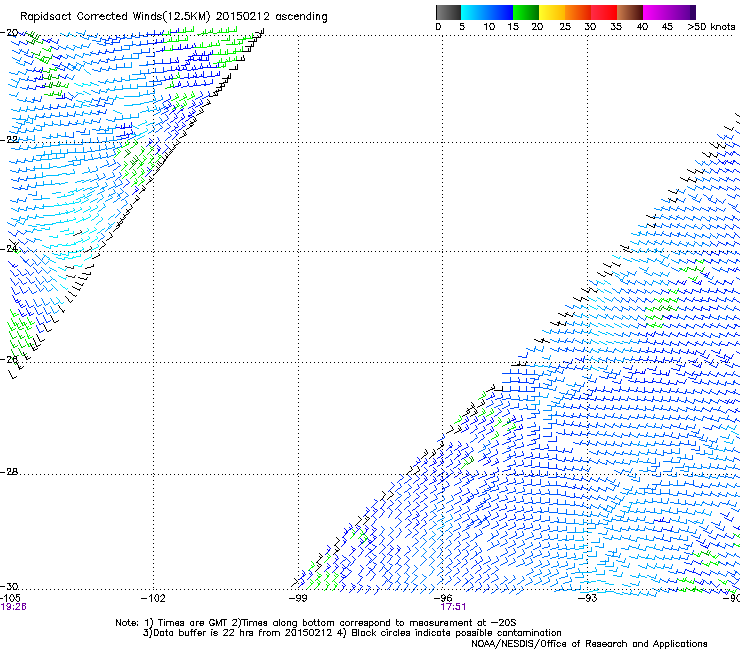This screenshot has width=740, height=650.
Task: Click the longitude label '-96'
Action: (x=443, y=598)
